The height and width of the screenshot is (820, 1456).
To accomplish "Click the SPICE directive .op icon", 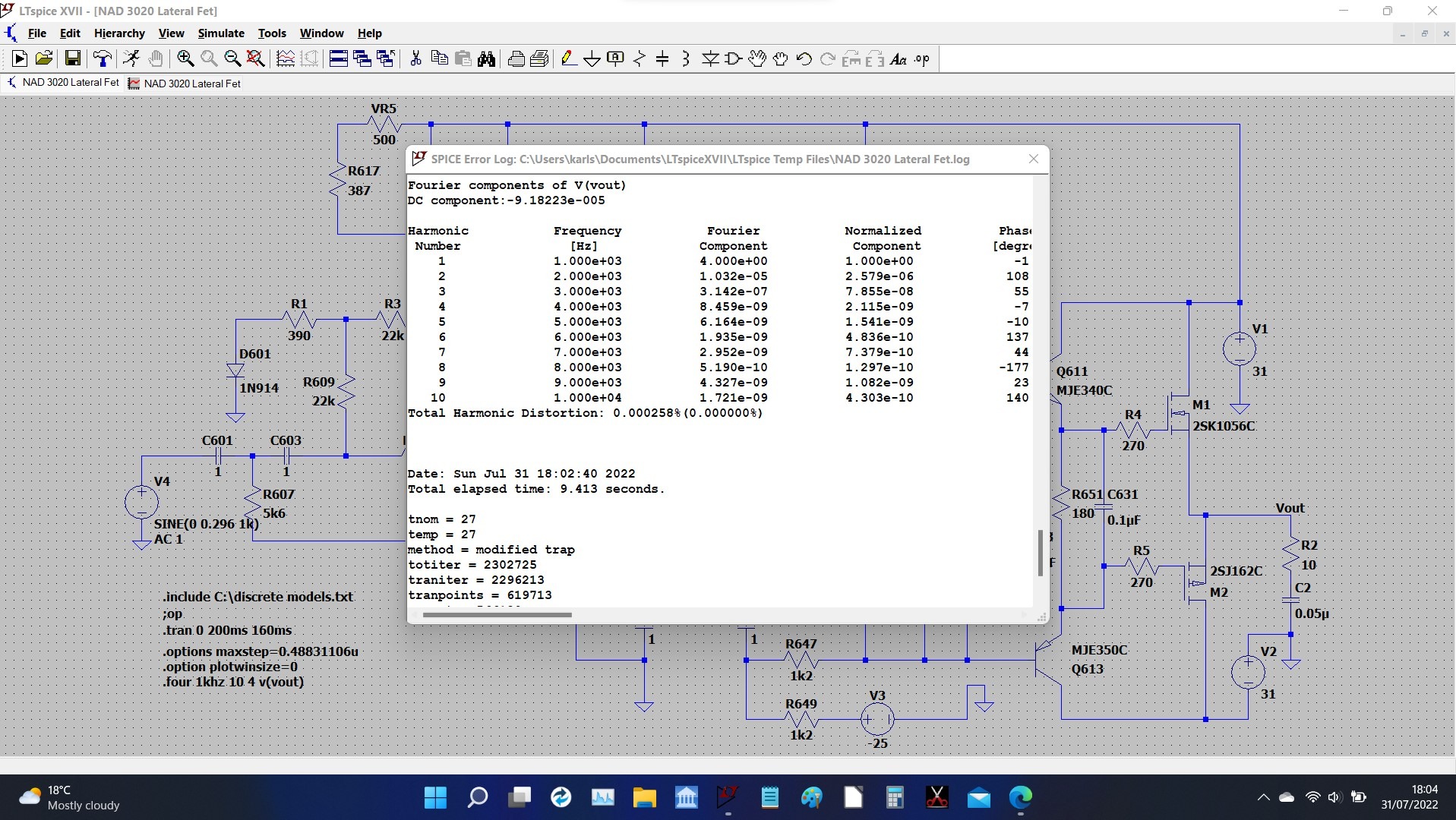I will coord(922,58).
